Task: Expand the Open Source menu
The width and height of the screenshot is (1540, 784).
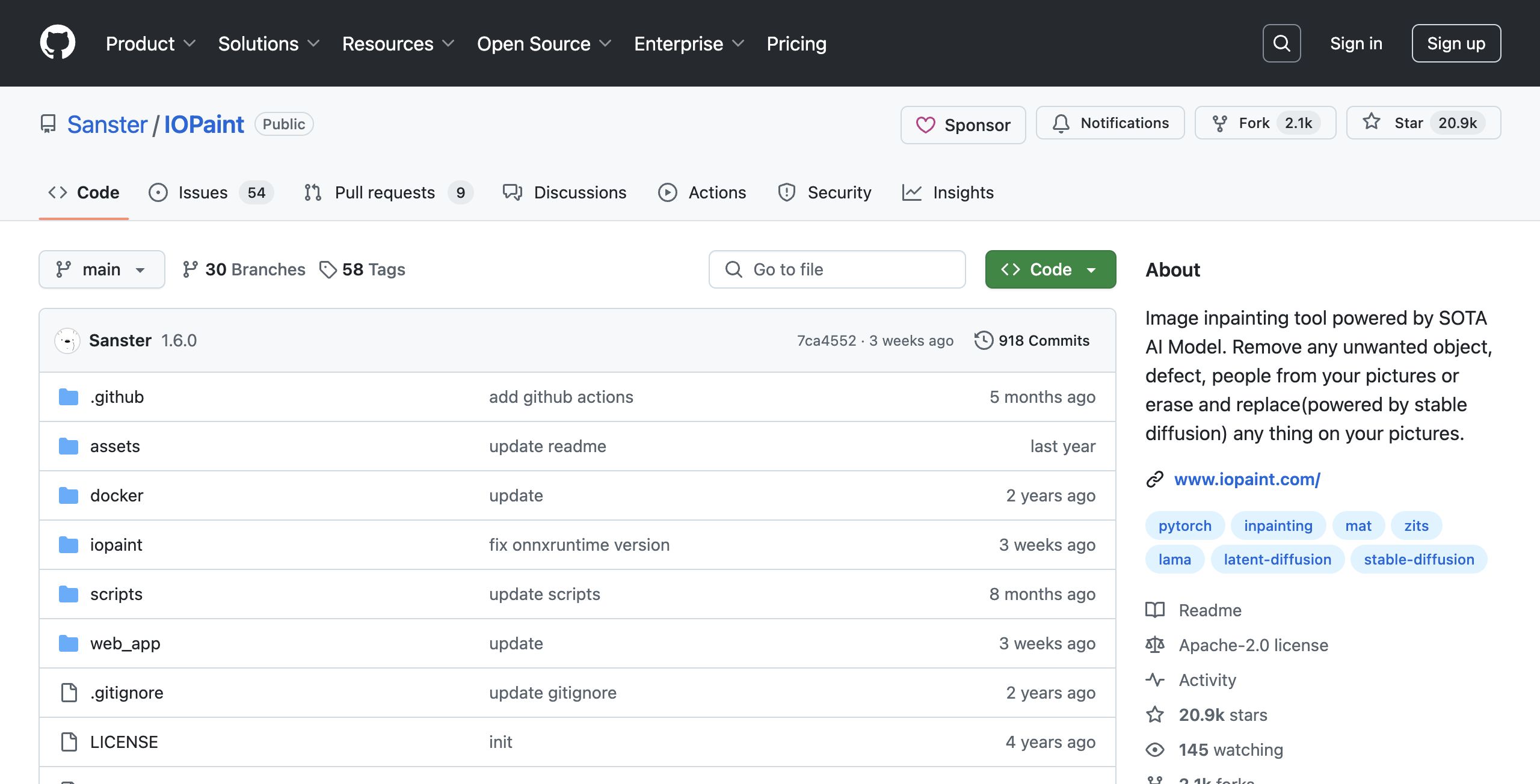Action: click(x=544, y=43)
